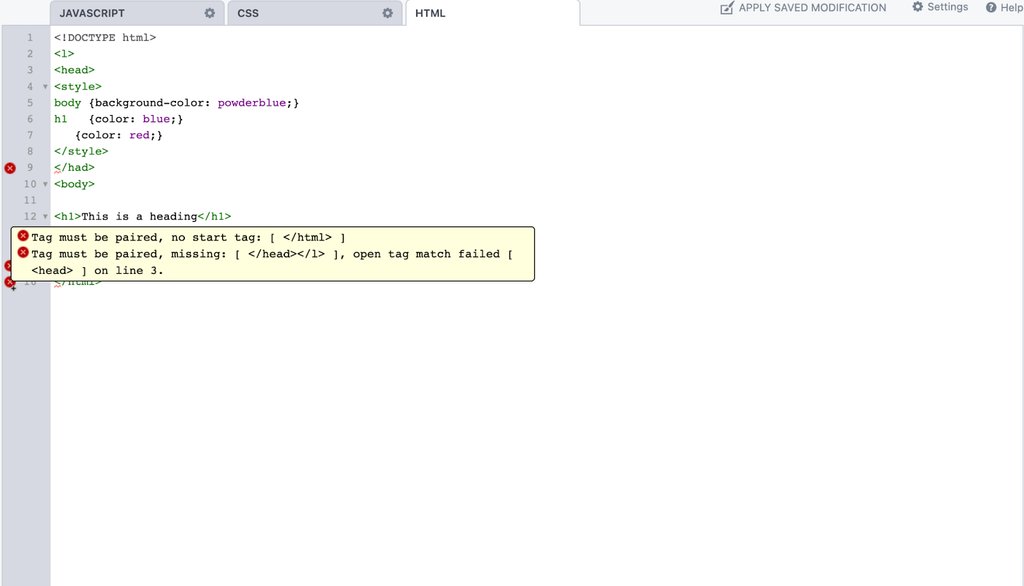Click the error icon on the first tooltip message
This screenshot has height=586, width=1024.
click(24, 236)
